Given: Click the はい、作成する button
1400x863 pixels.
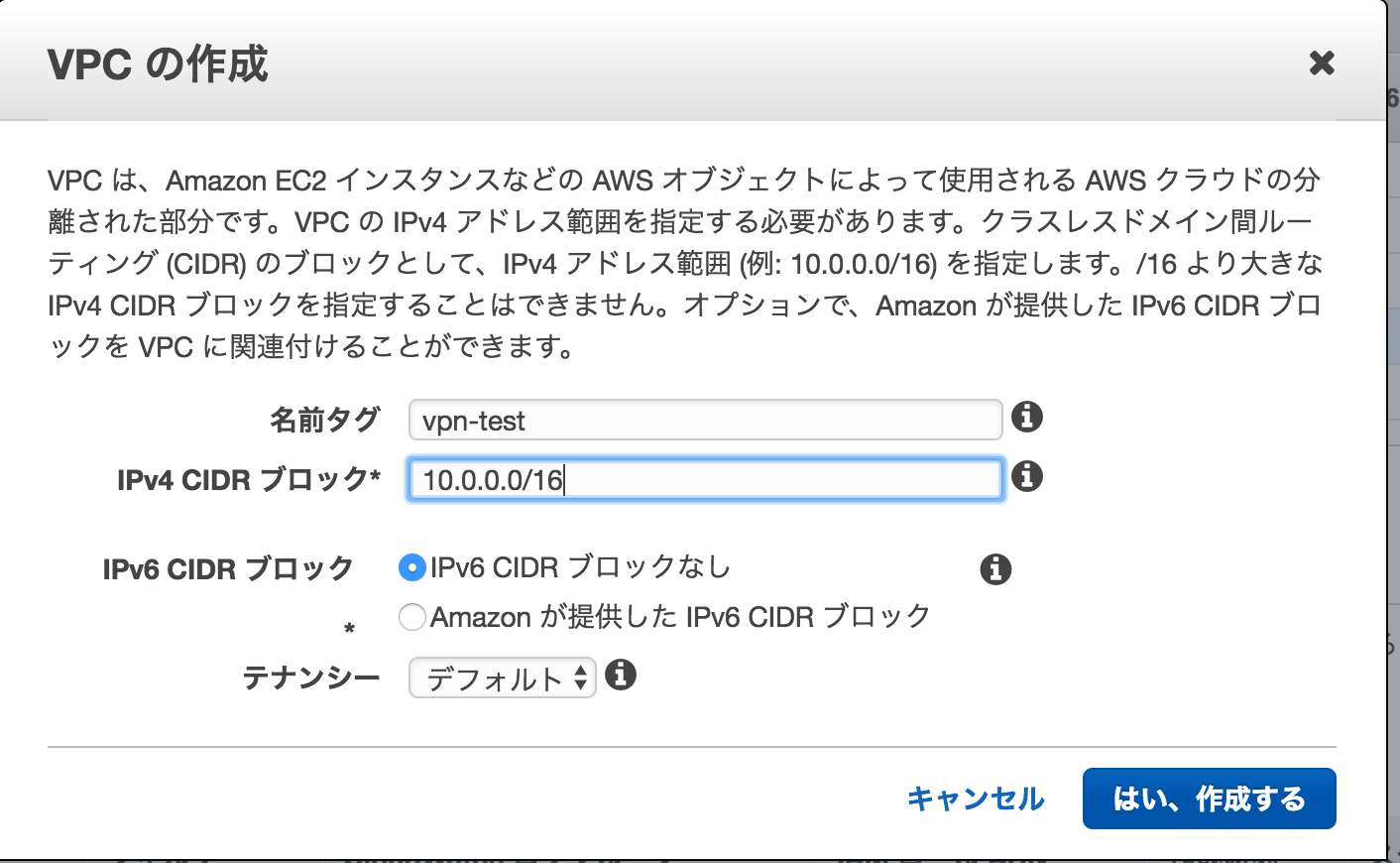Looking at the screenshot, I should tap(1210, 799).
